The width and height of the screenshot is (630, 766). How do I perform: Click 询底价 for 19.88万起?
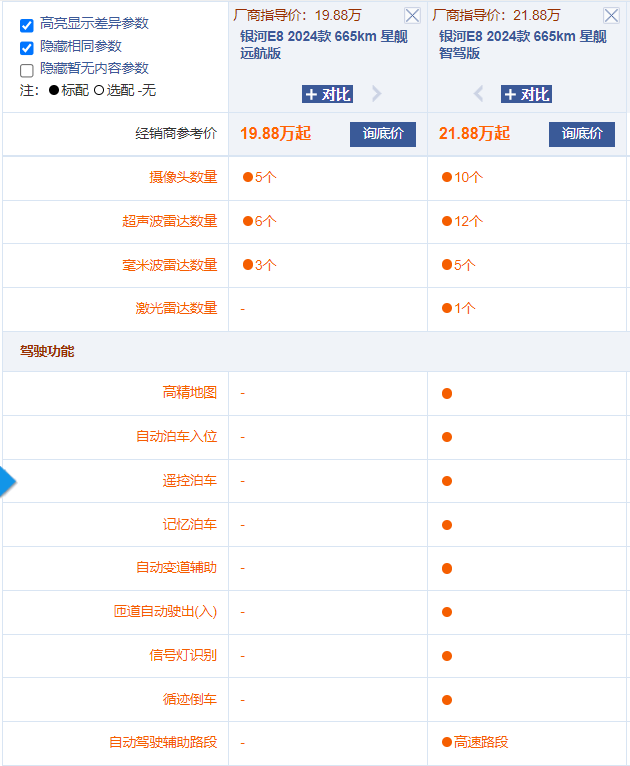pos(383,134)
